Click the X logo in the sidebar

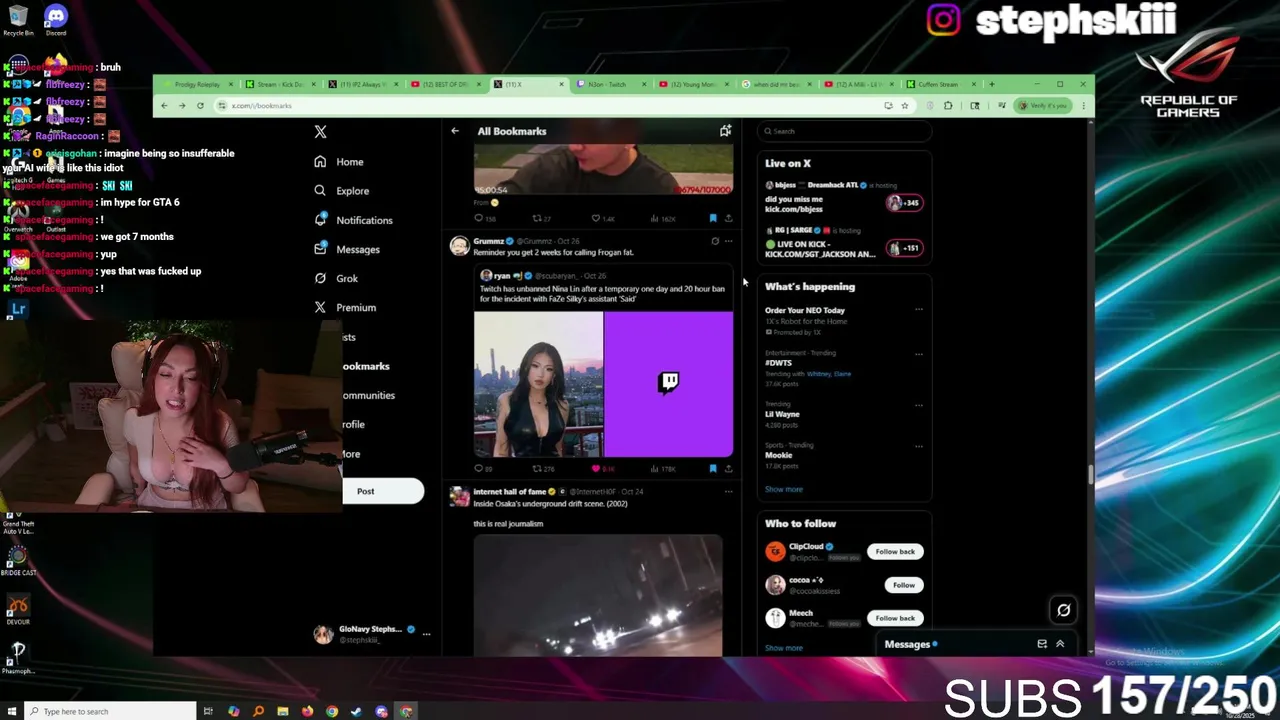320,132
